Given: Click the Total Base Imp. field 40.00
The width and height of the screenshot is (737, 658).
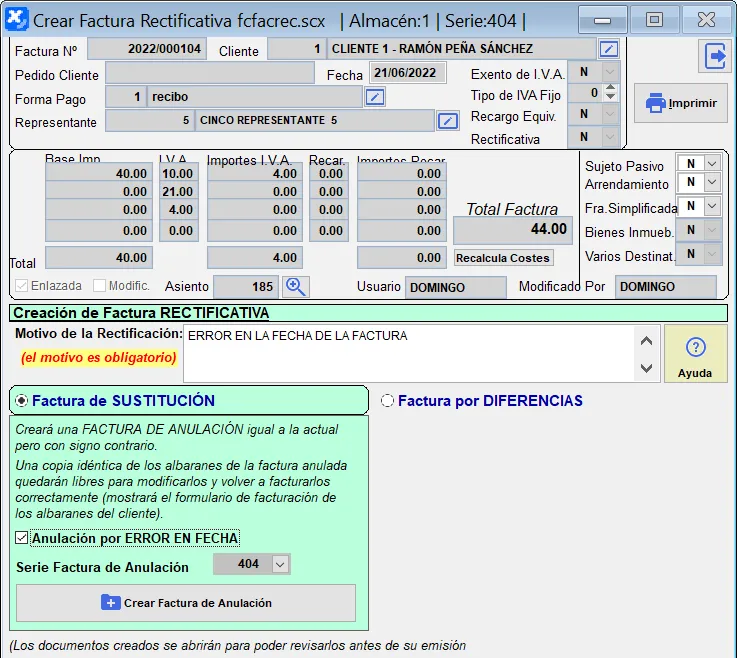Looking at the screenshot, I should (99, 258).
